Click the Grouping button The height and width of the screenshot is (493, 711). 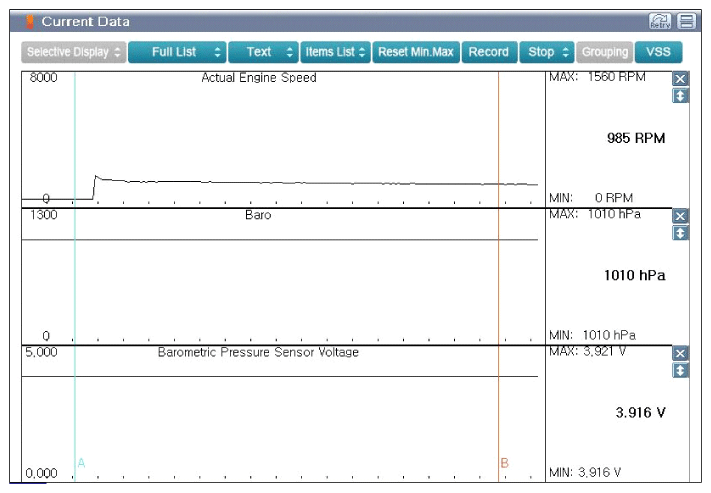click(x=605, y=52)
